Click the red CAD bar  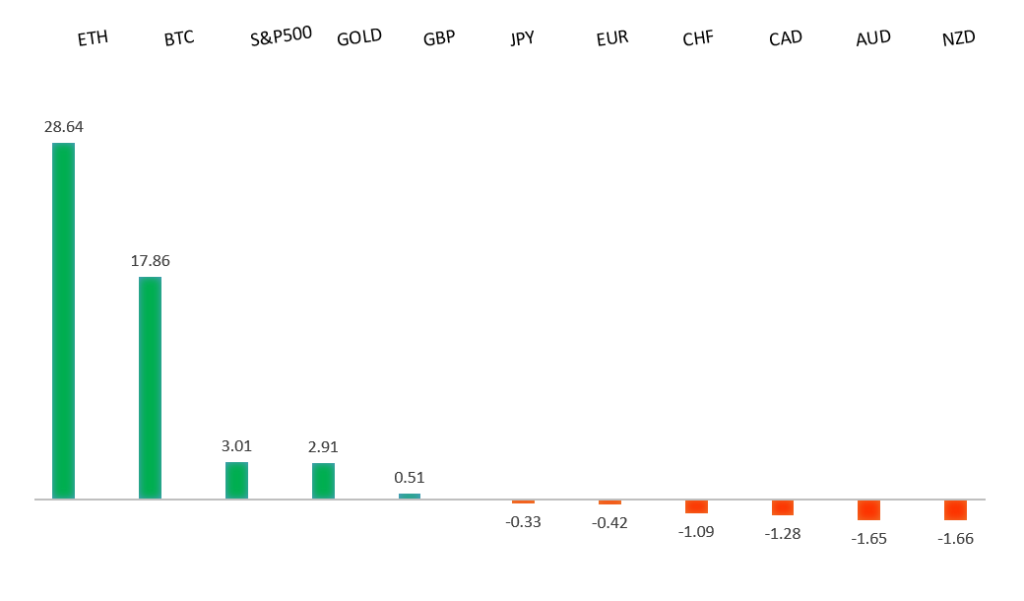782,507
